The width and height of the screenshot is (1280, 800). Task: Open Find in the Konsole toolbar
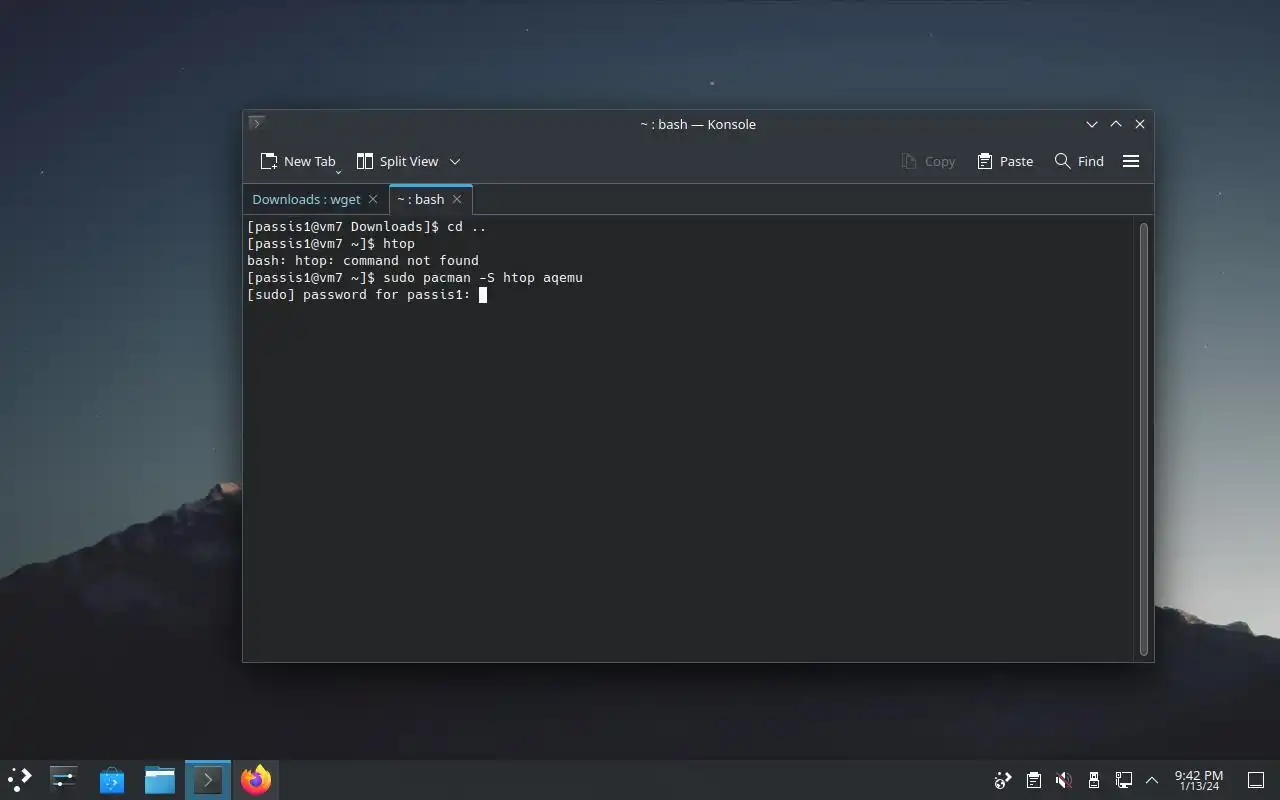(x=1079, y=161)
